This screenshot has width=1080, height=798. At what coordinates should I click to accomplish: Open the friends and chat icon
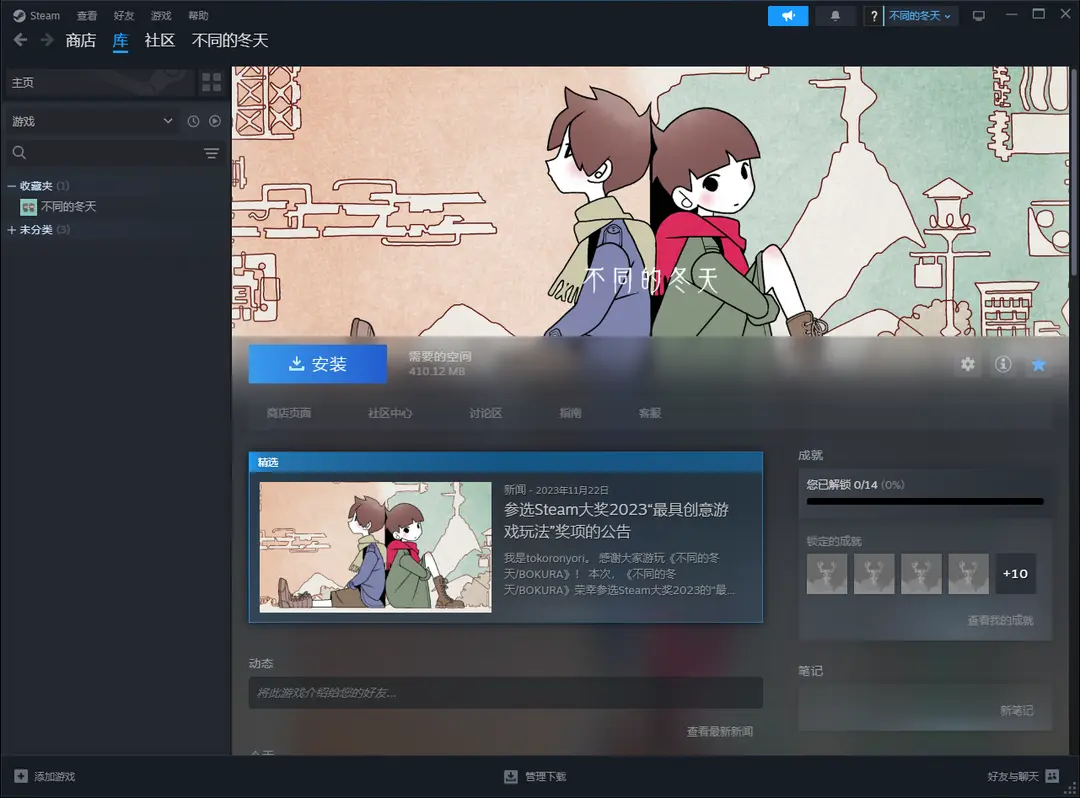[x=1052, y=776]
